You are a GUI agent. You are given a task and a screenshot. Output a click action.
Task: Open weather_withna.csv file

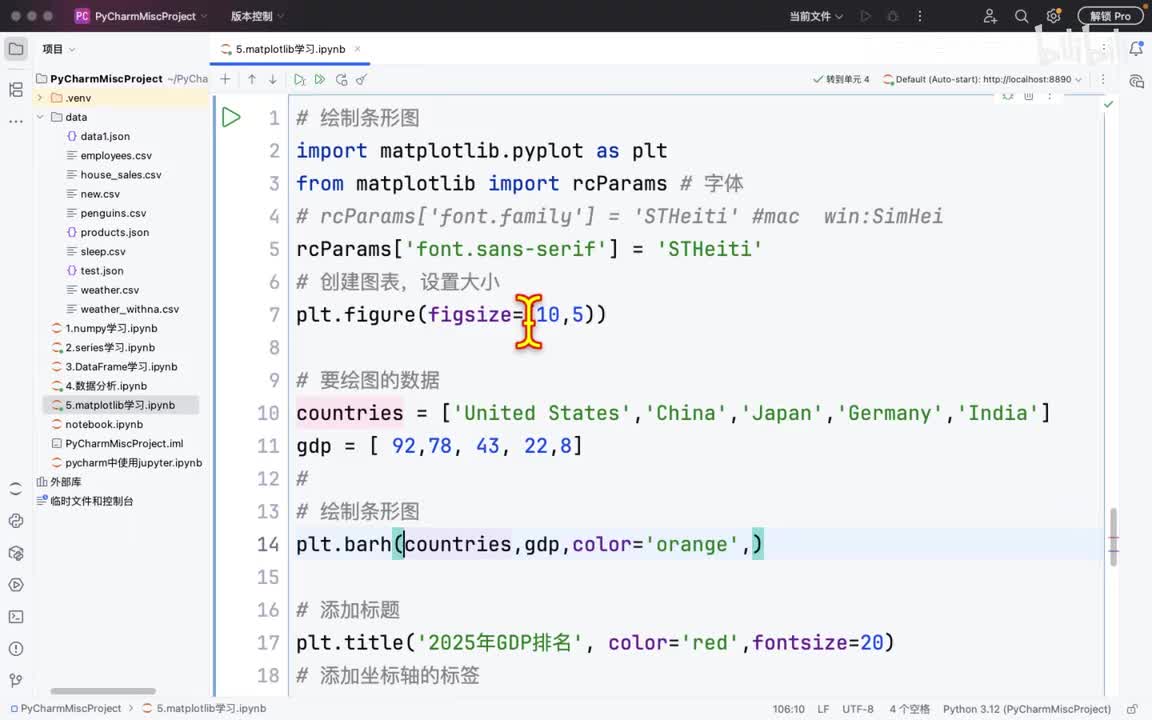pyautogui.click(x=129, y=309)
